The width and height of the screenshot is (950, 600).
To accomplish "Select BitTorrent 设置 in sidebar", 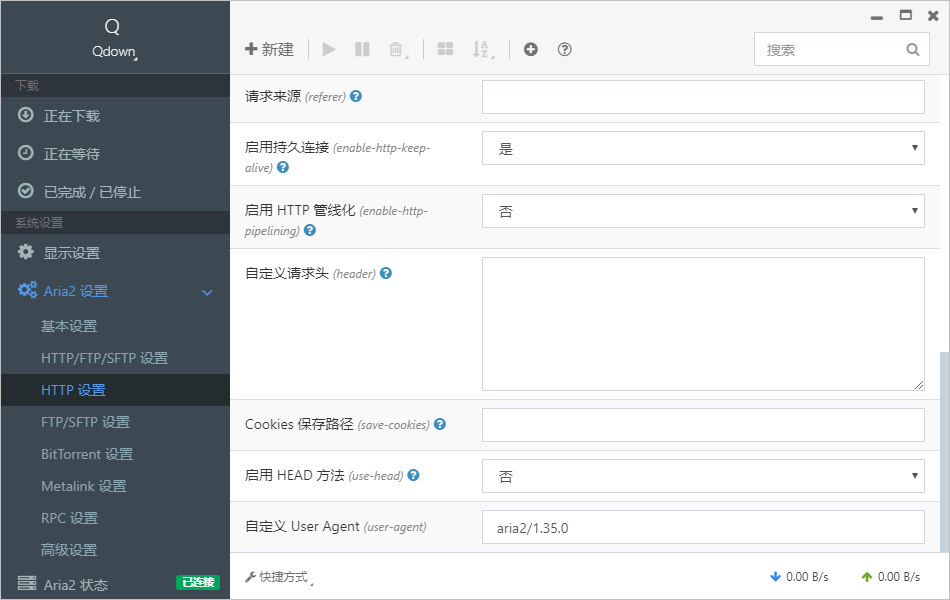I will [x=115, y=454].
